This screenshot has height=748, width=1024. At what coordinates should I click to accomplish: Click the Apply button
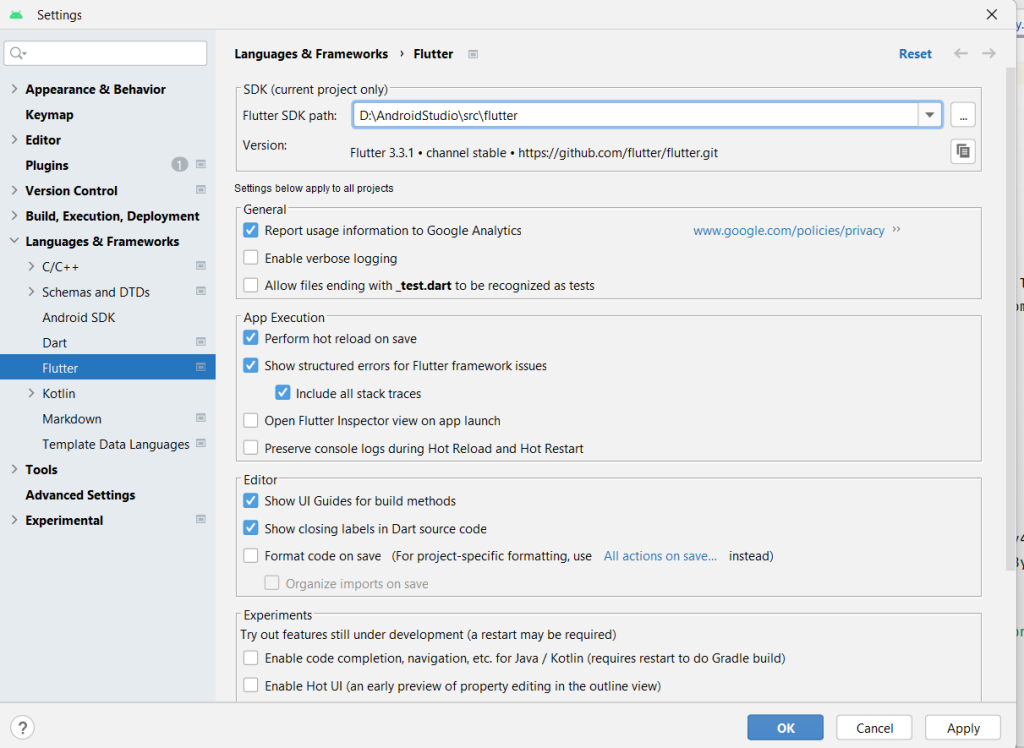(963, 728)
